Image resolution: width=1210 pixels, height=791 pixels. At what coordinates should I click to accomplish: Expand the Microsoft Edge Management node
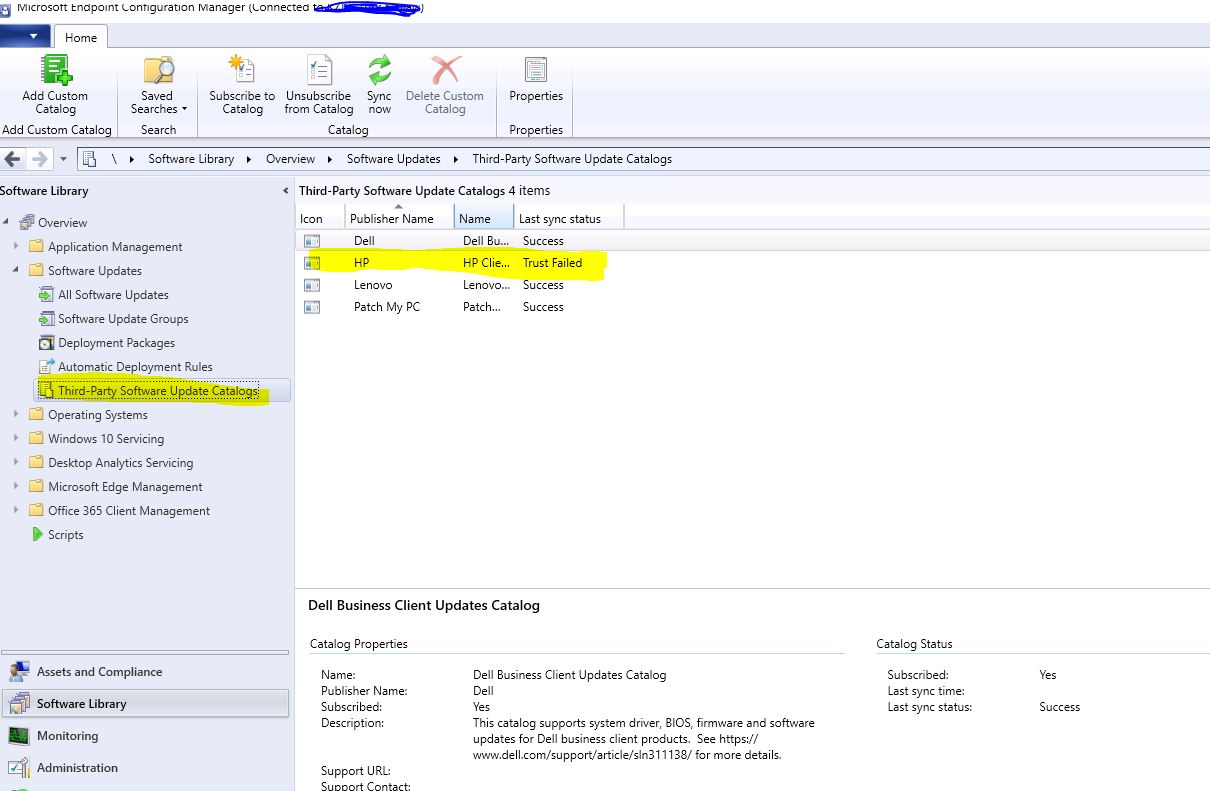[16, 486]
